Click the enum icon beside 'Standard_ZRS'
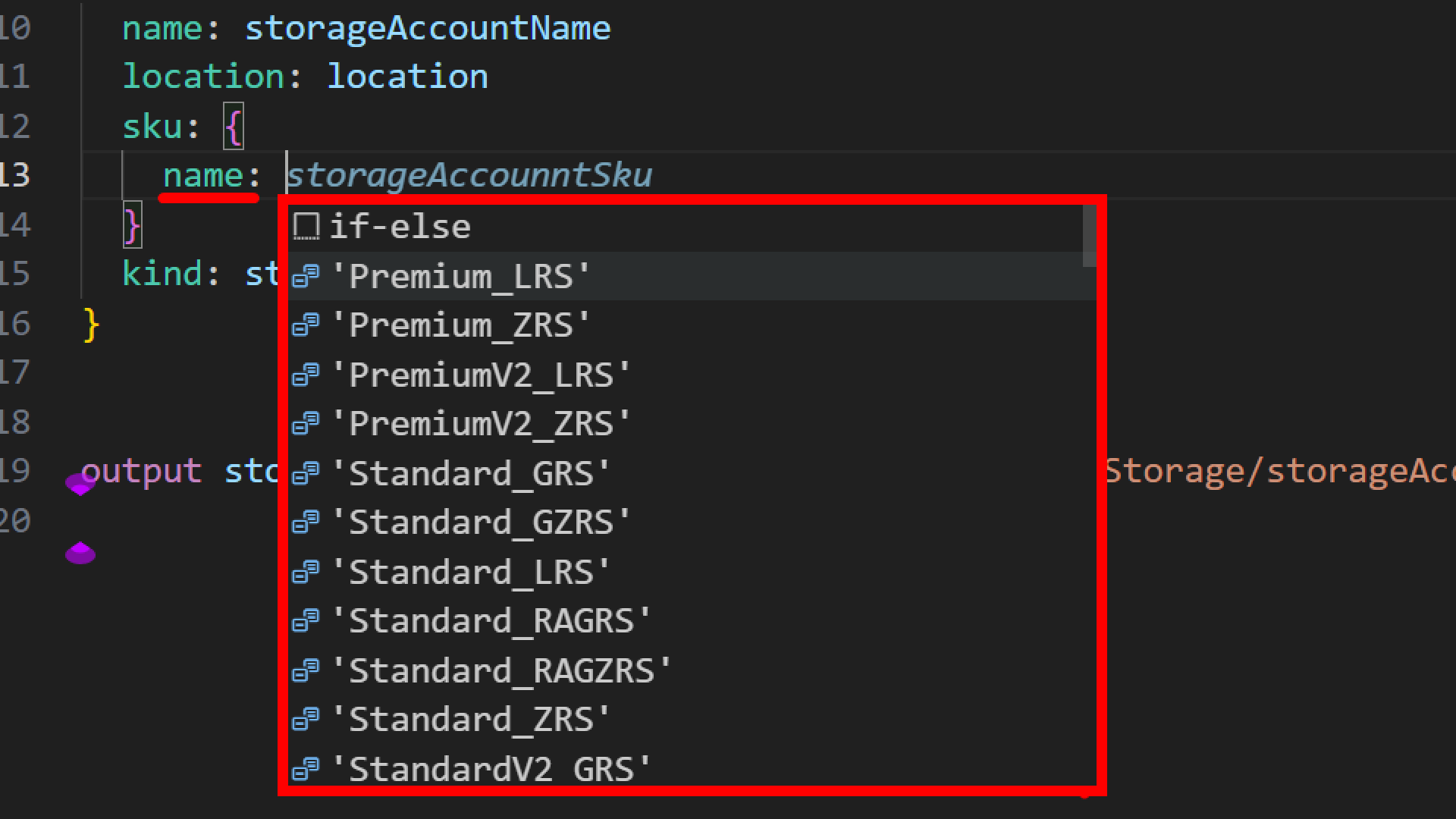 306,719
